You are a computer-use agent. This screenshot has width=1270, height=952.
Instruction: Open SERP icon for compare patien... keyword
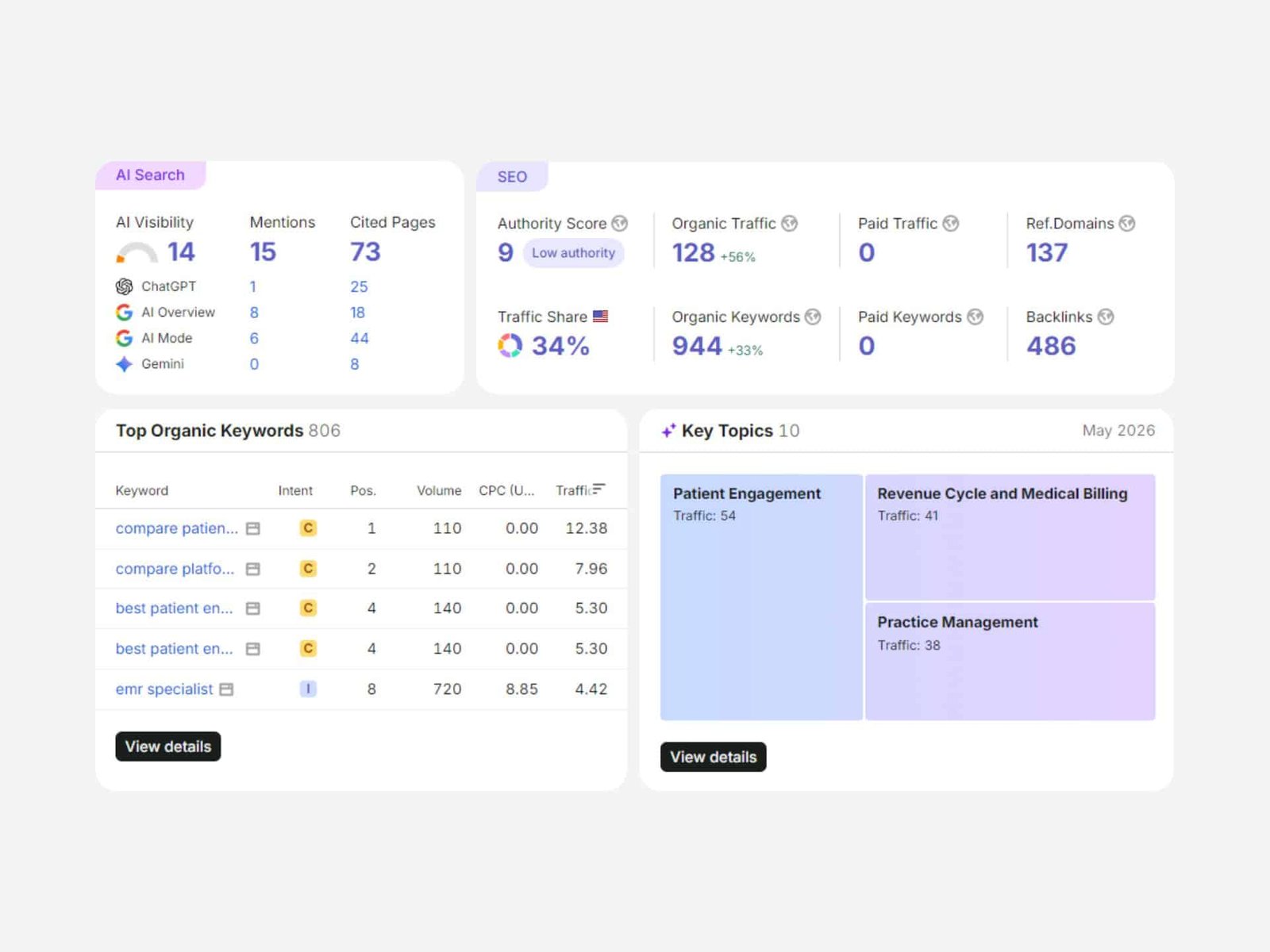pyautogui.click(x=253, y=528)
